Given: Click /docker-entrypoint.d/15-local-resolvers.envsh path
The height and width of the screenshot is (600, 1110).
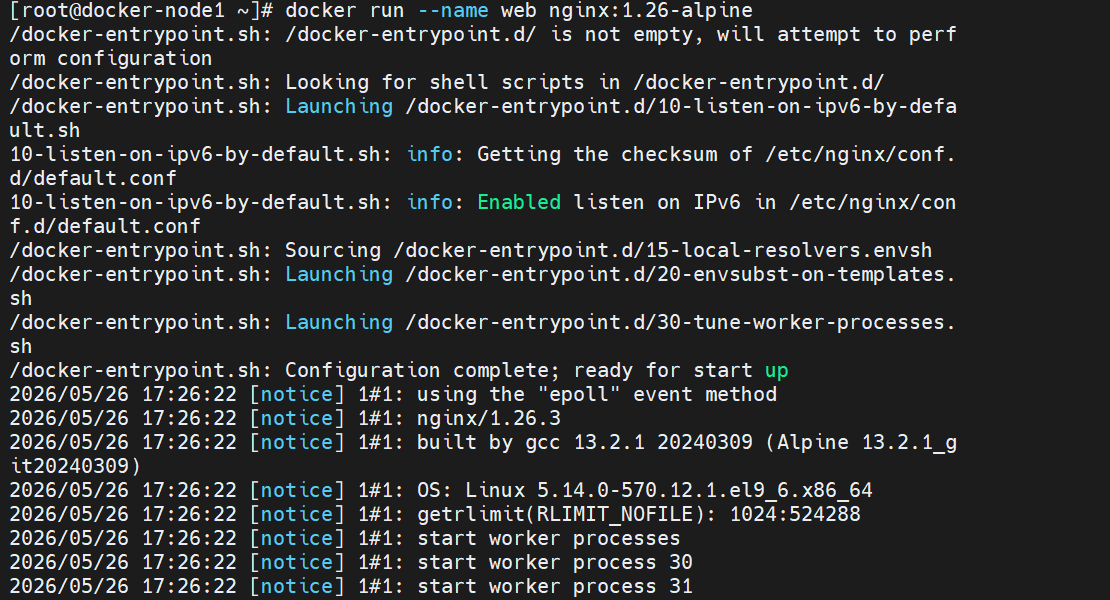Looking at the screenshot, I should pos(663,250).
